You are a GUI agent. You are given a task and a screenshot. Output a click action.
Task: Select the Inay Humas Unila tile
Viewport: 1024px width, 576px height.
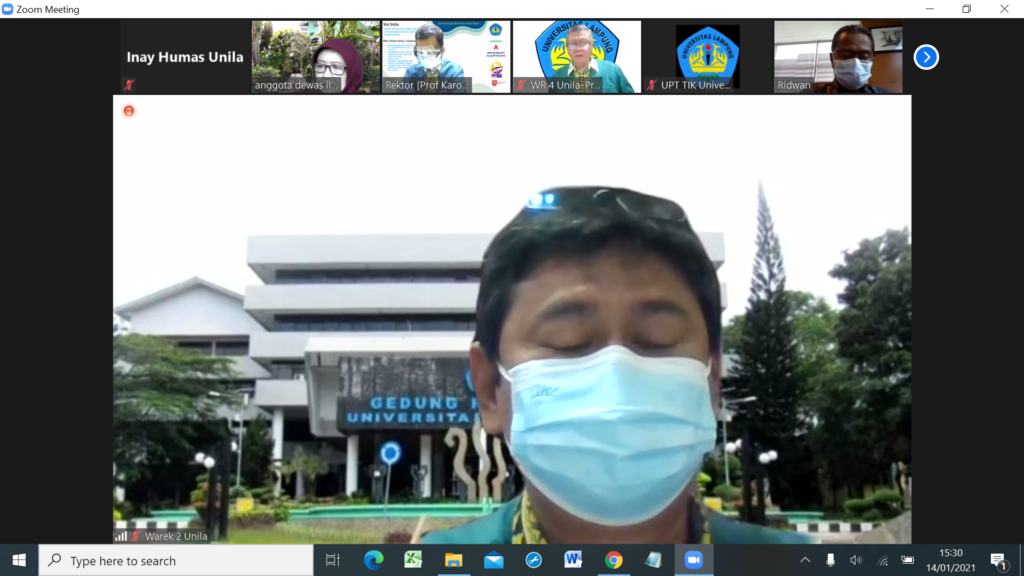(x=185, y=57)
